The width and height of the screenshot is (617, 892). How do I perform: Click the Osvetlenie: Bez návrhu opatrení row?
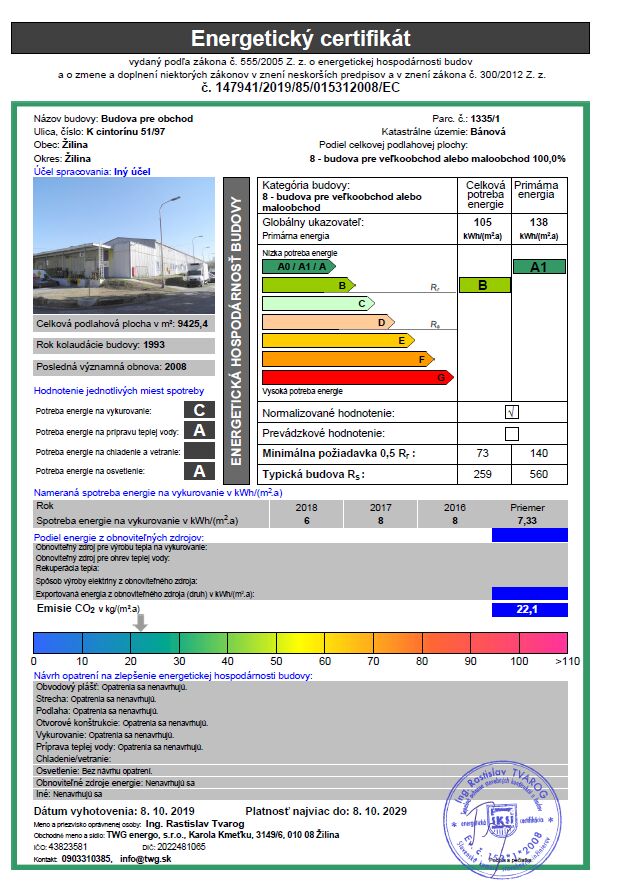click(300, 771)
